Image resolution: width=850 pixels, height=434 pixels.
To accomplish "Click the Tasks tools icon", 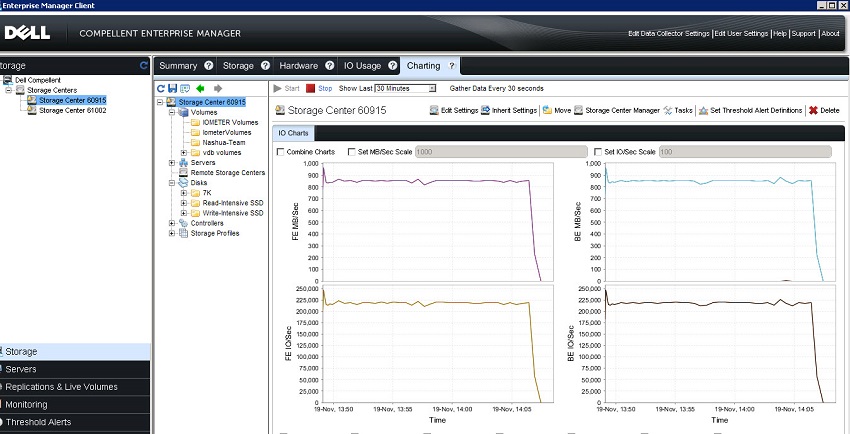I will coord(668,110).
